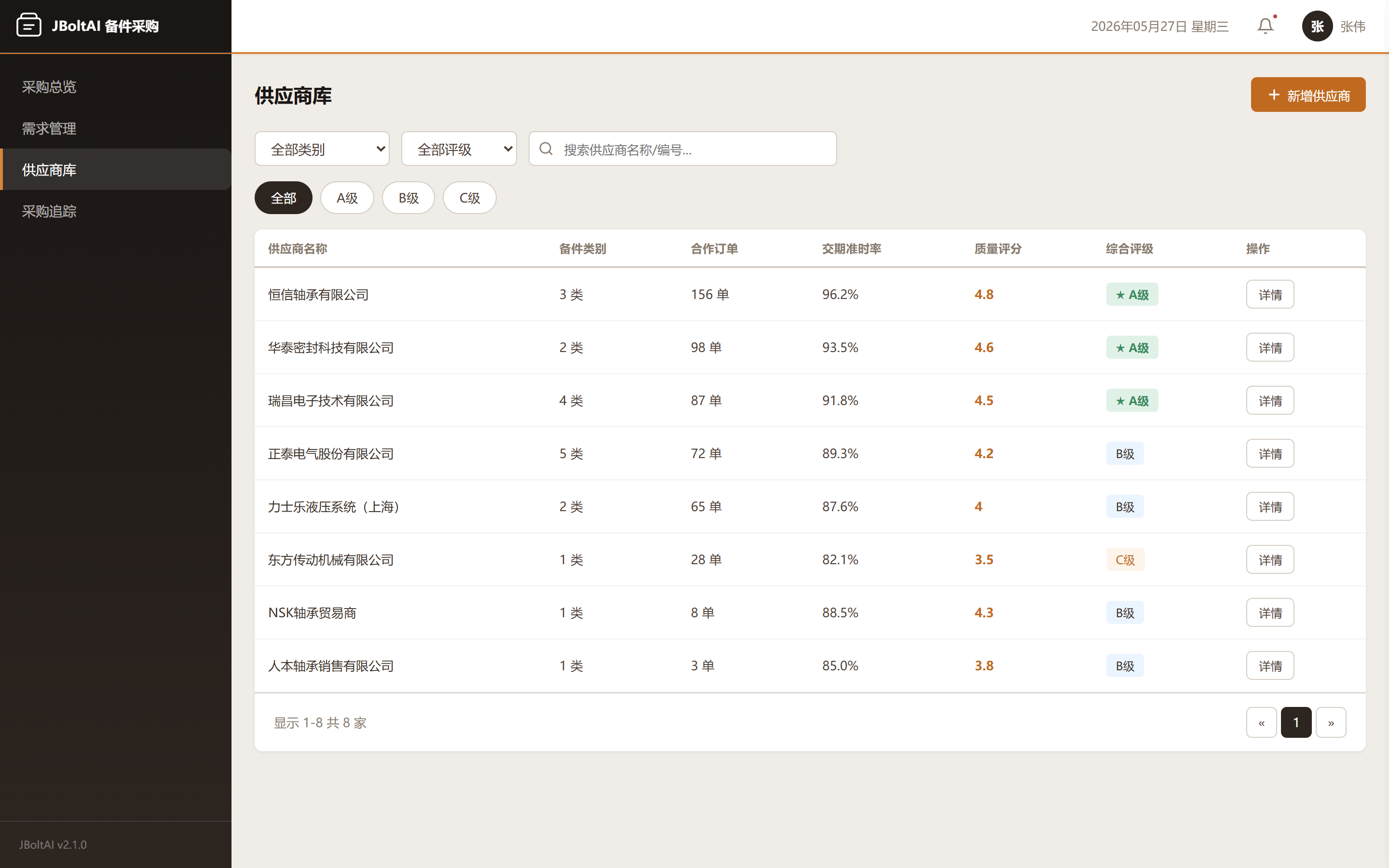Click the 备件类别 column header

coord(583,248)
